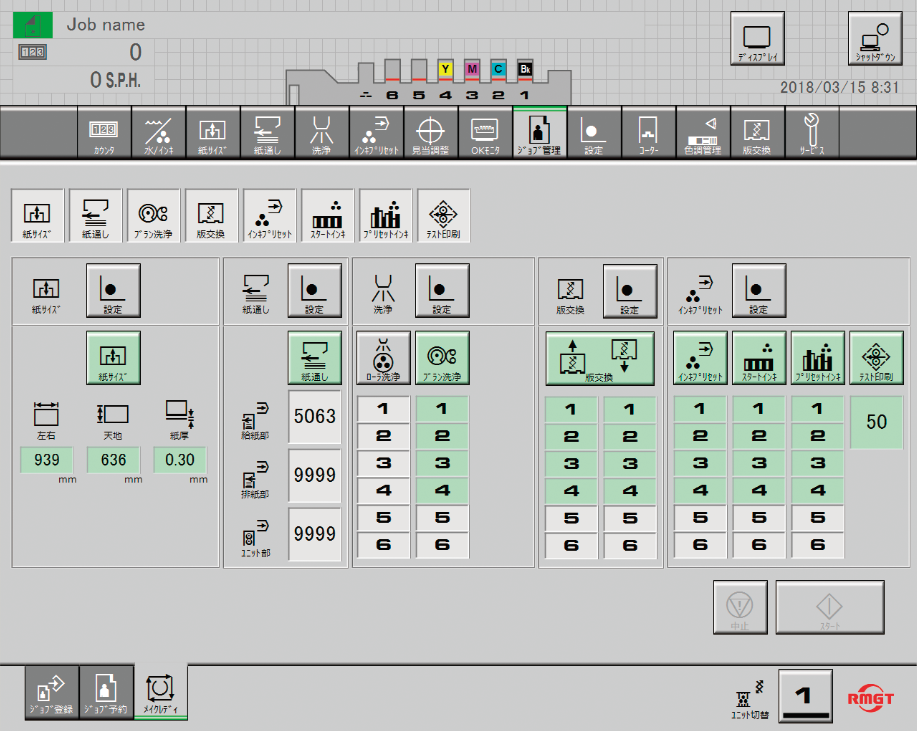This screenshot has width=917, height=732.
Task: Switch to the ジョブ登録 bottom tab
Action: pyautogui.click(x=51, y=689)
